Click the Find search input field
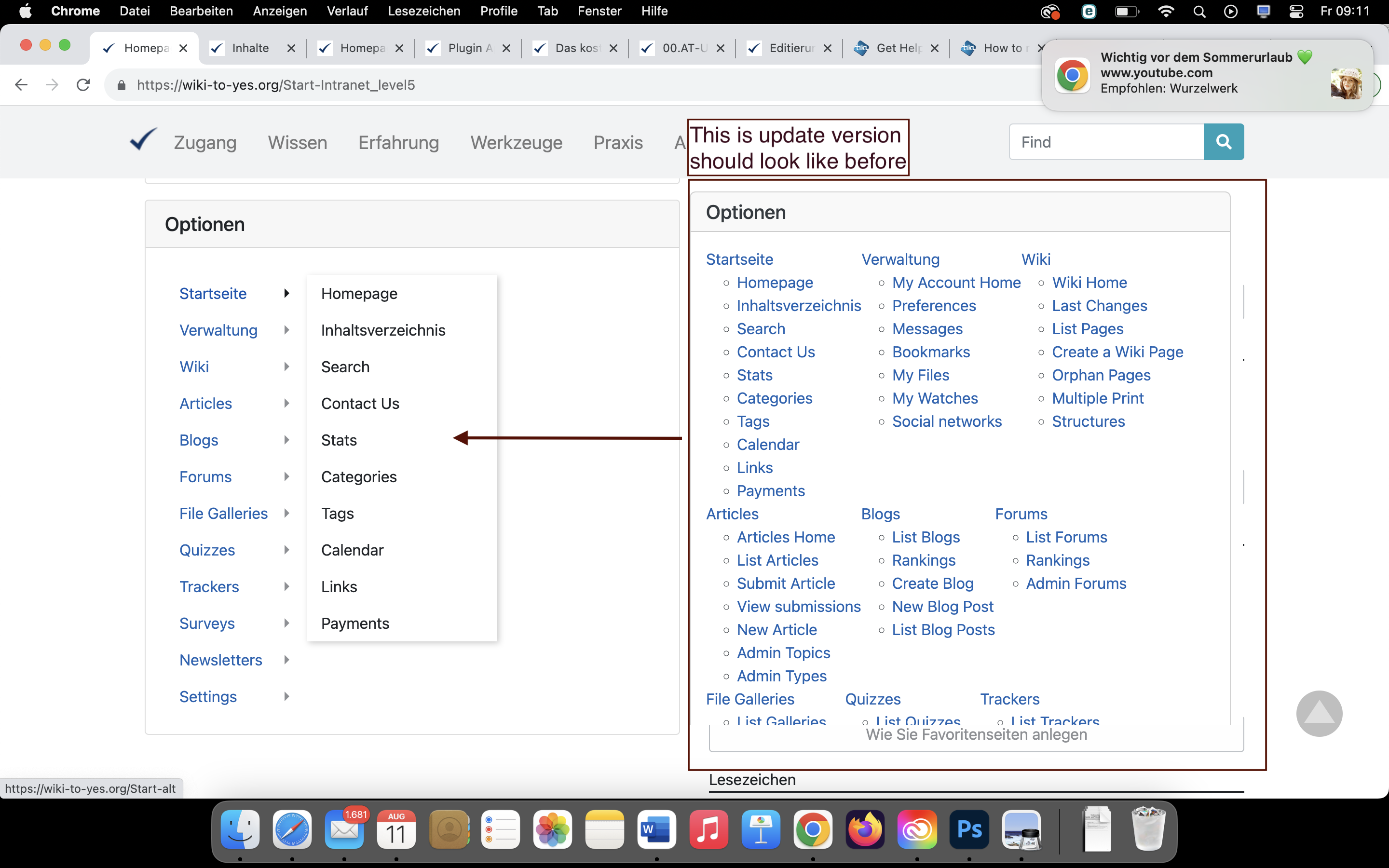 [1105, 142]
